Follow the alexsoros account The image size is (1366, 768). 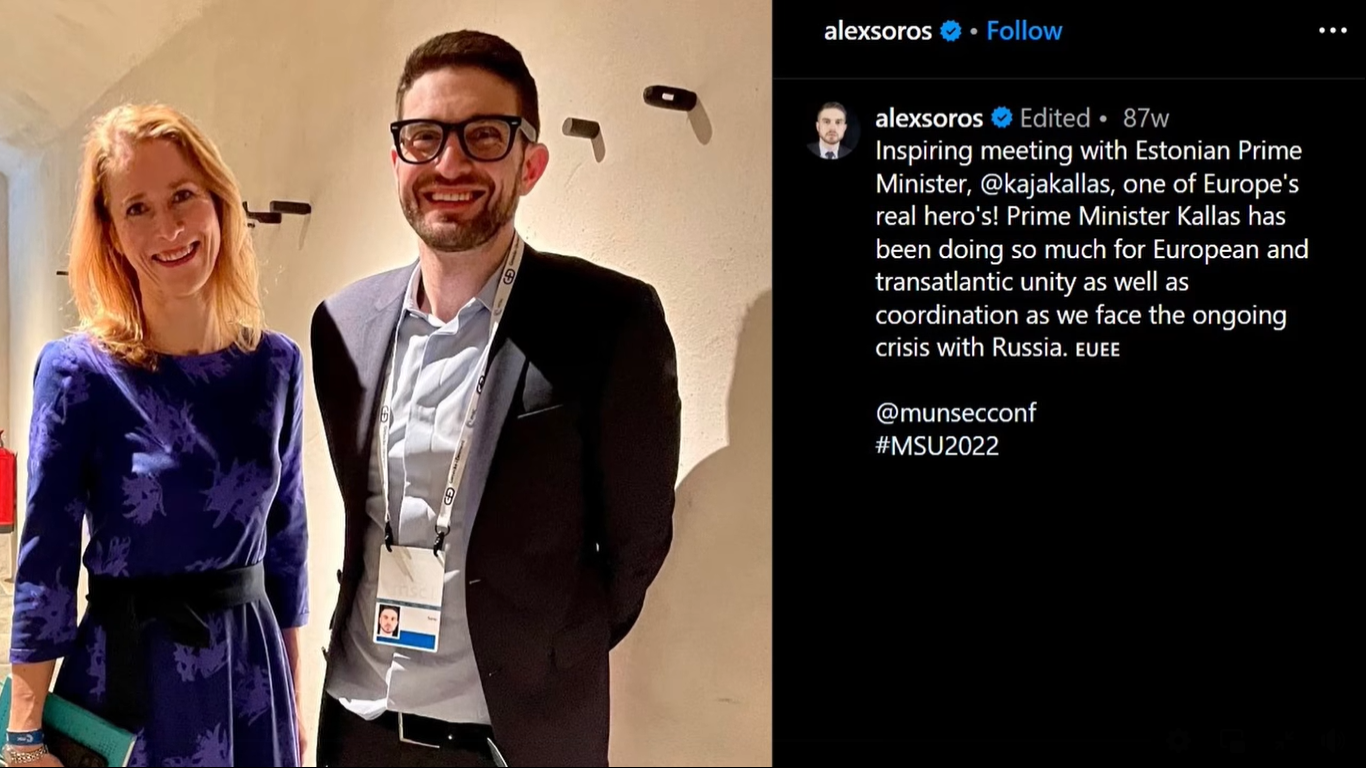(1024, 31)
